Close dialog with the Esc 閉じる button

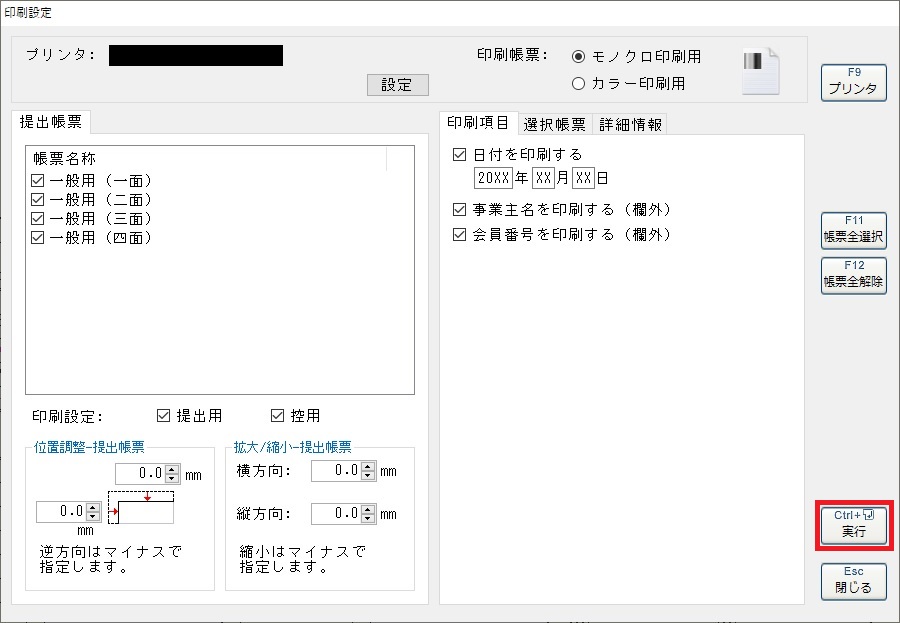coord(853,581)
